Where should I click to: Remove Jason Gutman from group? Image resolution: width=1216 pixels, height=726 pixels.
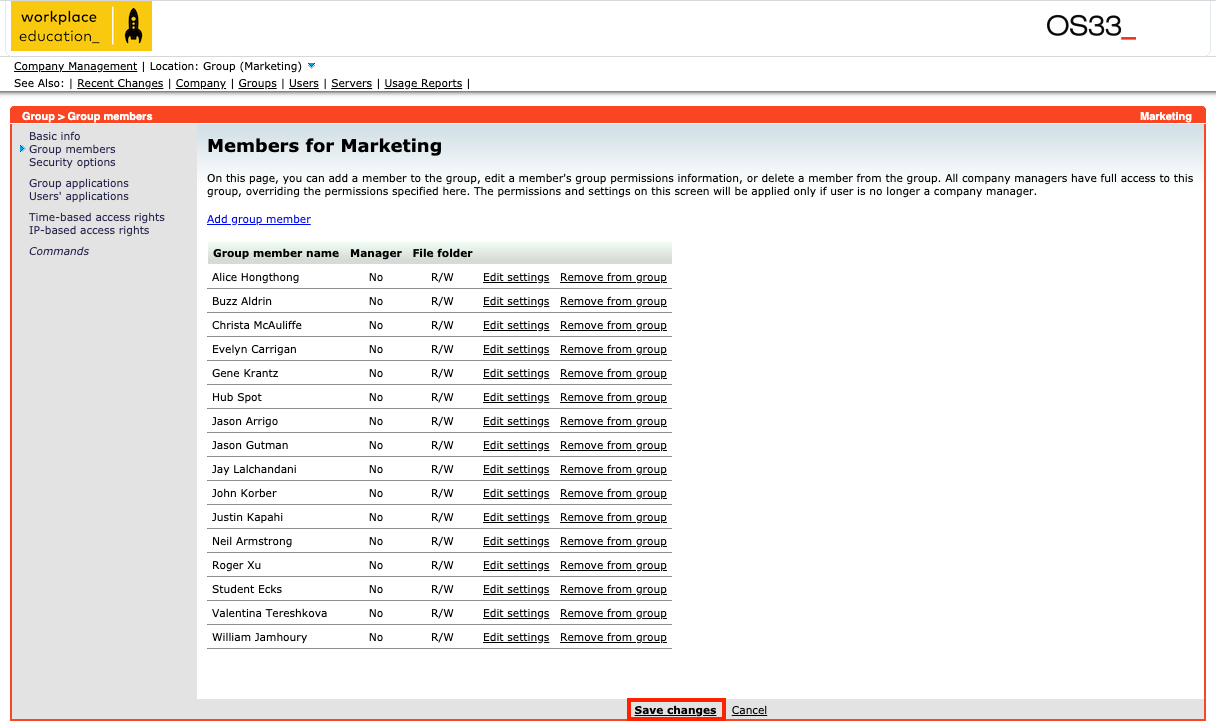[x=613, y=445]
